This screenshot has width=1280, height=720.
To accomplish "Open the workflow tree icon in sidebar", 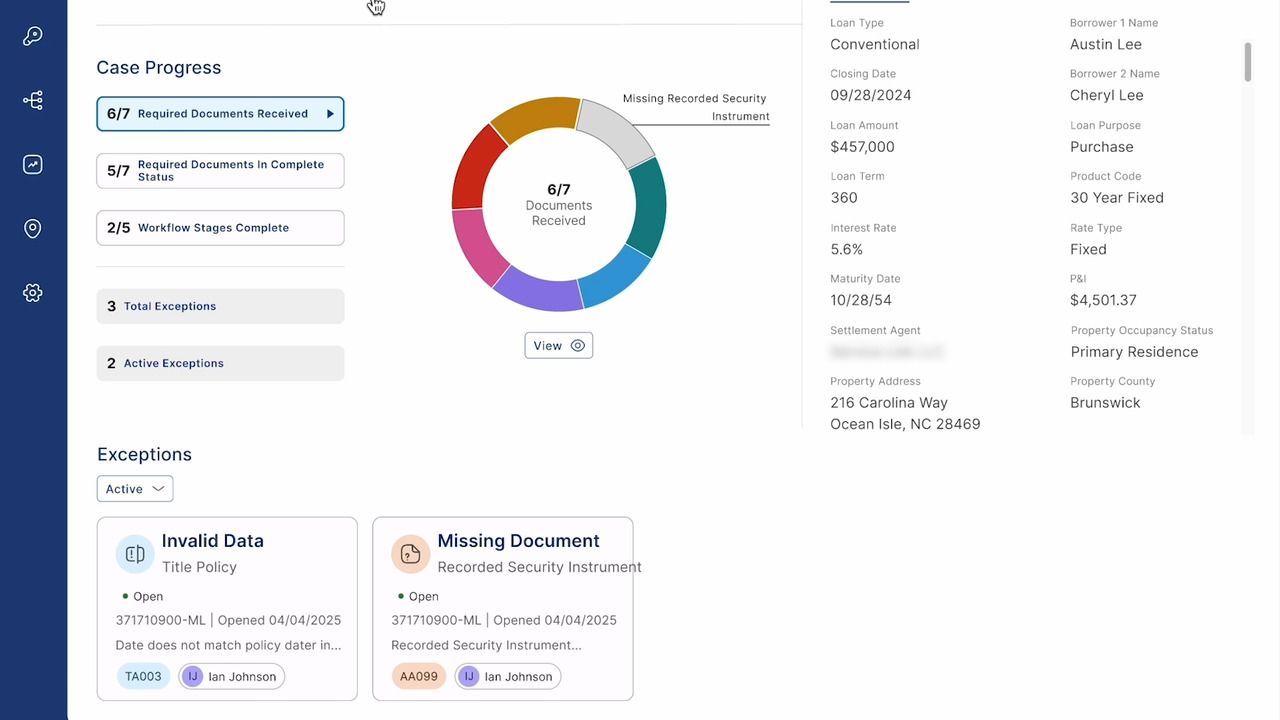I will [33, 100].
